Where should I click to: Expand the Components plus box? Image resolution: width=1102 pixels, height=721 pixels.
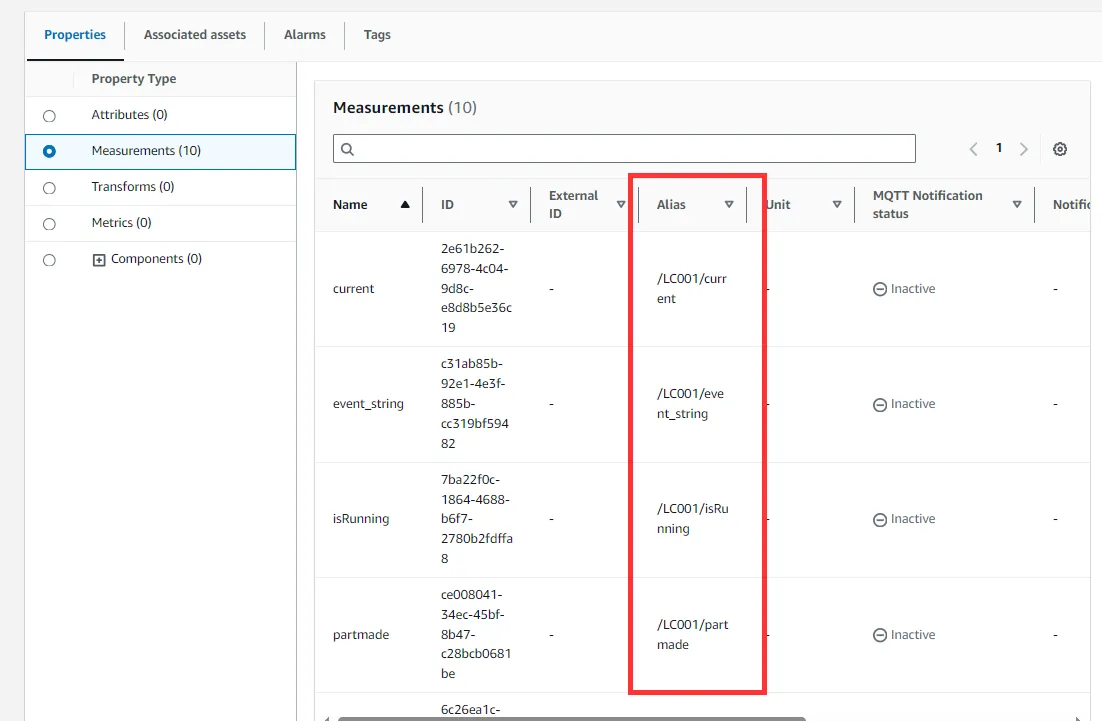tap(99, 260)
